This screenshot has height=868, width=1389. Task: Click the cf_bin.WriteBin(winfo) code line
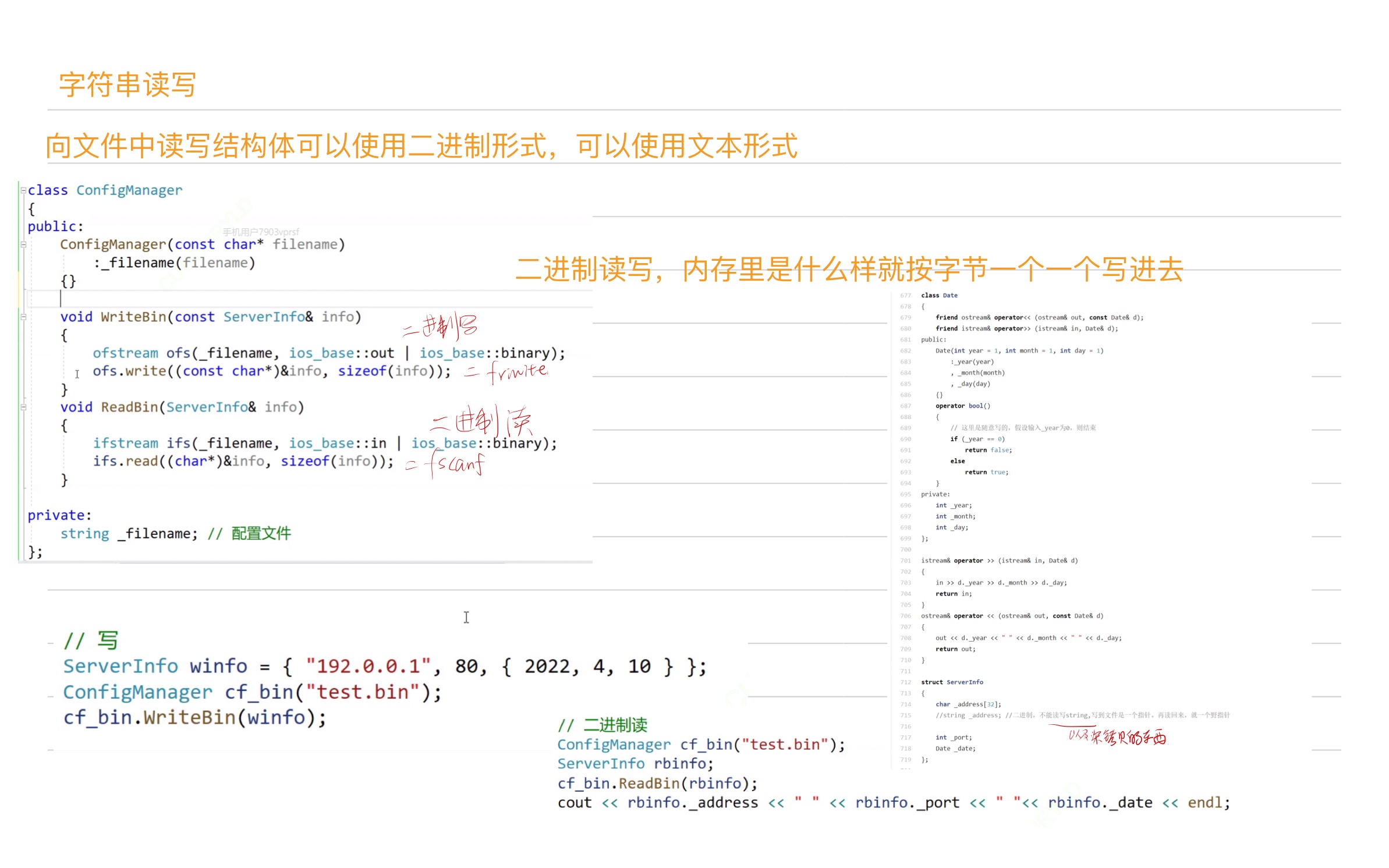pos(194,718)
